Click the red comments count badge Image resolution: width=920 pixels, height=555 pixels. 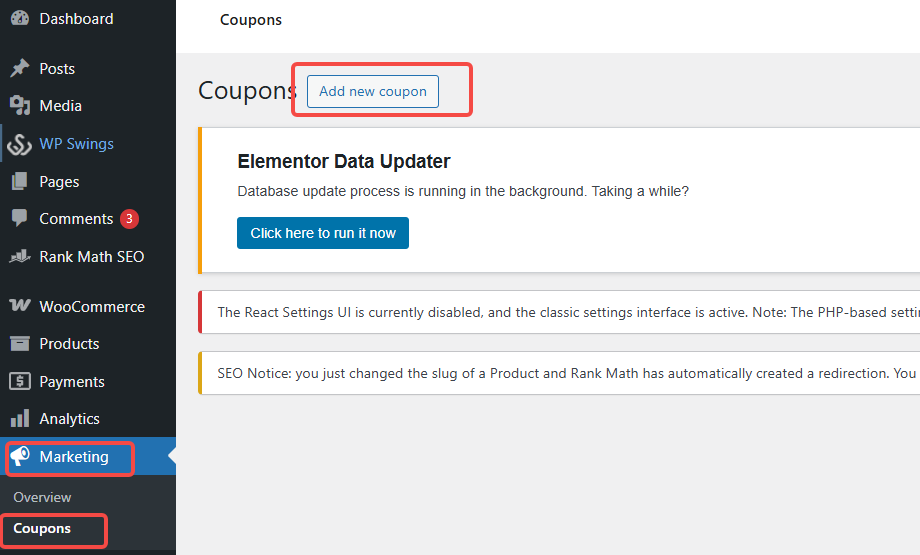pyautogui.click(x=129, y=218)
